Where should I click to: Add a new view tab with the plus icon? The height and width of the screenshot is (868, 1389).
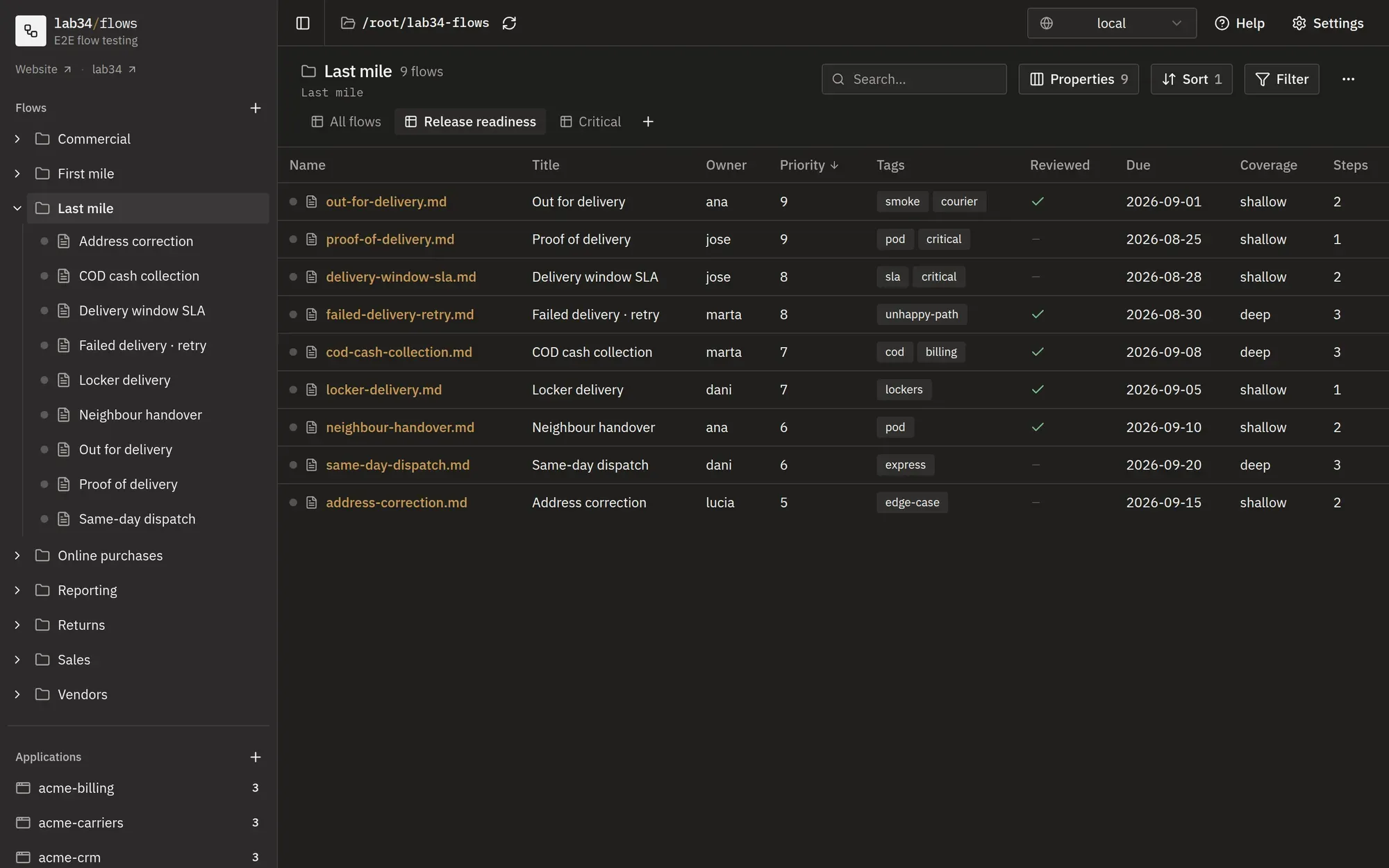click(x=648, y=122)
